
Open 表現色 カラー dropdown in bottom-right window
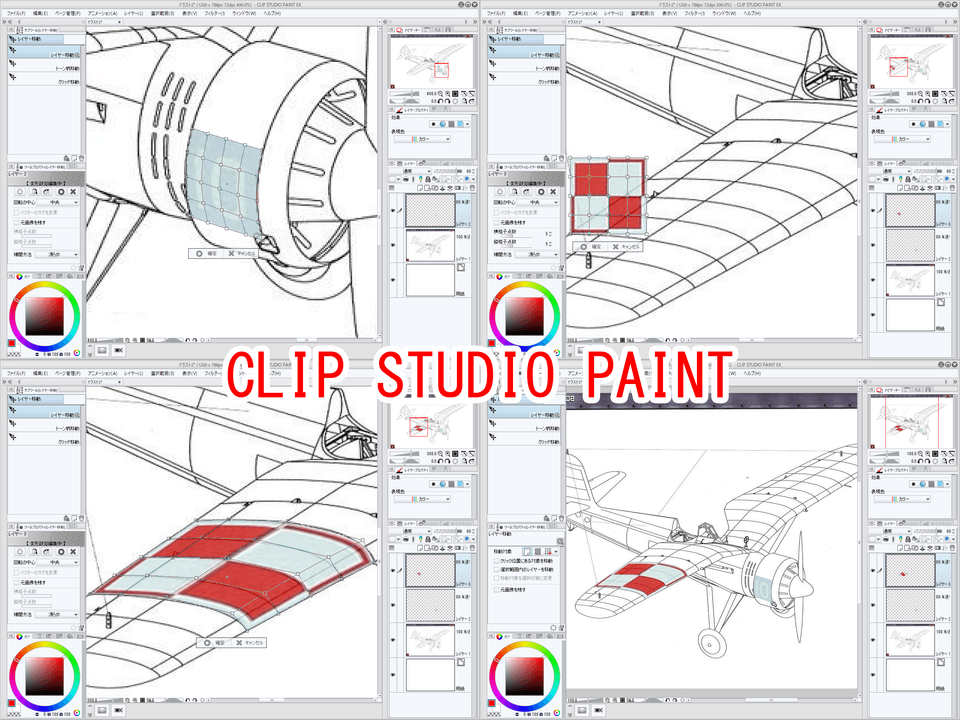pyautogui.click(x=902, y=499)
